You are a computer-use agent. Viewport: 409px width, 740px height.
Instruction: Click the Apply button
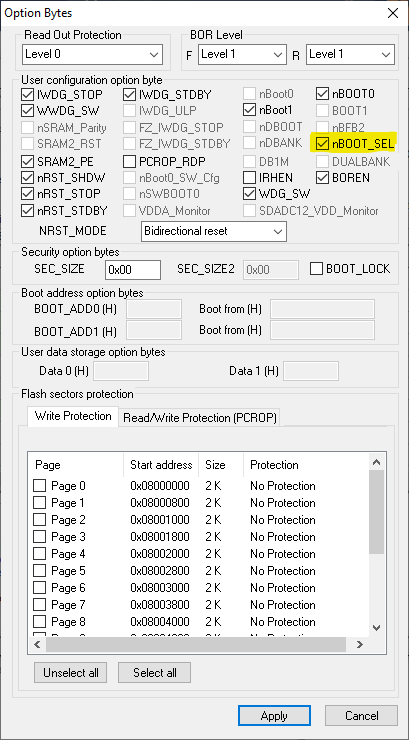click(274, 716)
